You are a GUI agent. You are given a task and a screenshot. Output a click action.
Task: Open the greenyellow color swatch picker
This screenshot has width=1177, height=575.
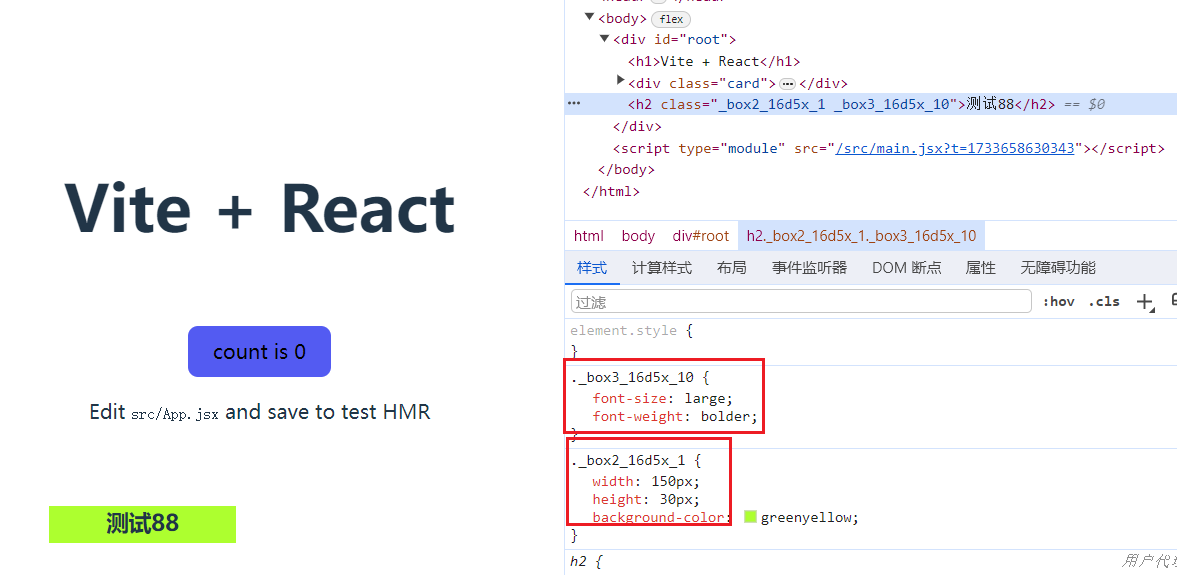[751, 517]
